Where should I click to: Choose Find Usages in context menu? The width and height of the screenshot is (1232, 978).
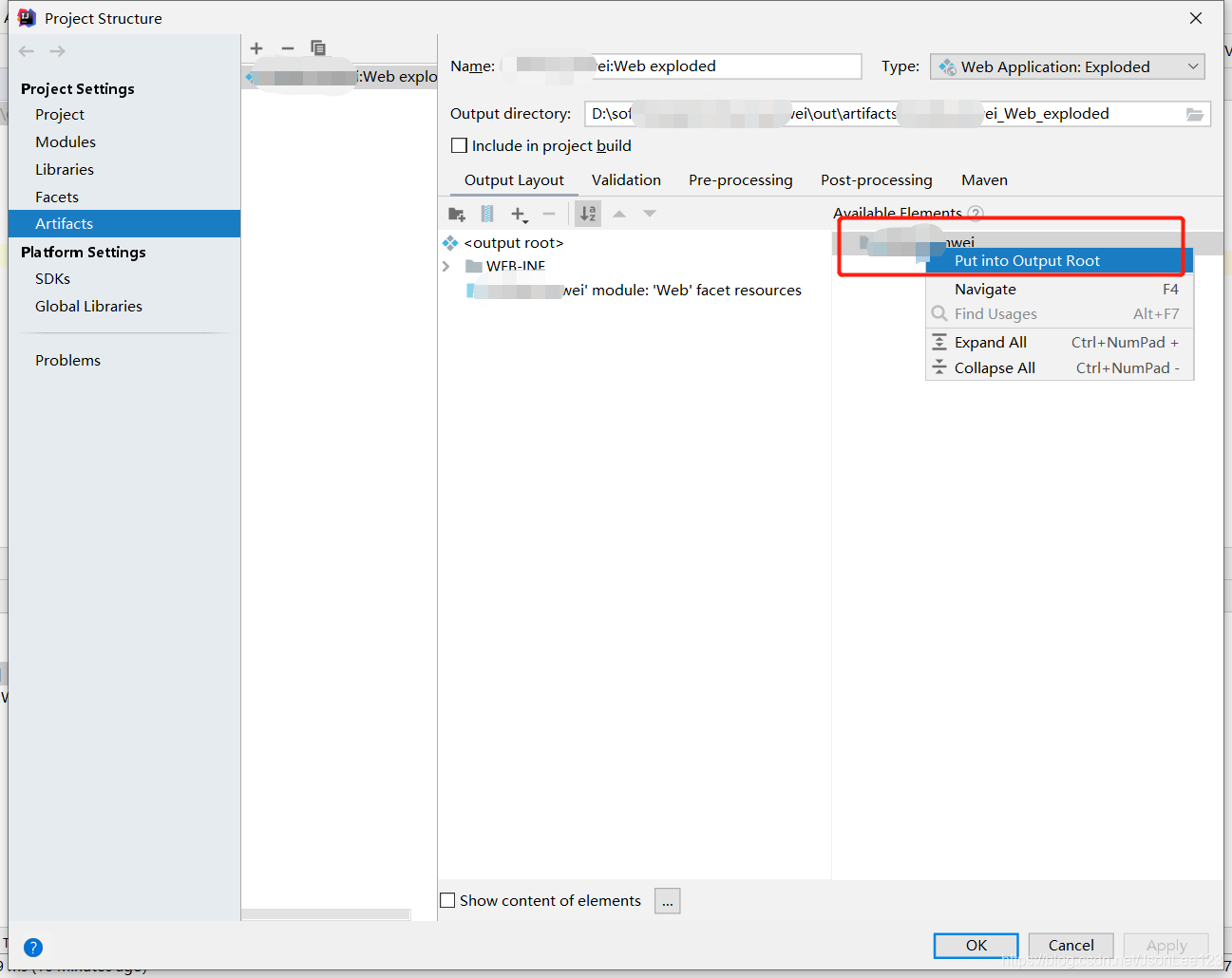1059,314
